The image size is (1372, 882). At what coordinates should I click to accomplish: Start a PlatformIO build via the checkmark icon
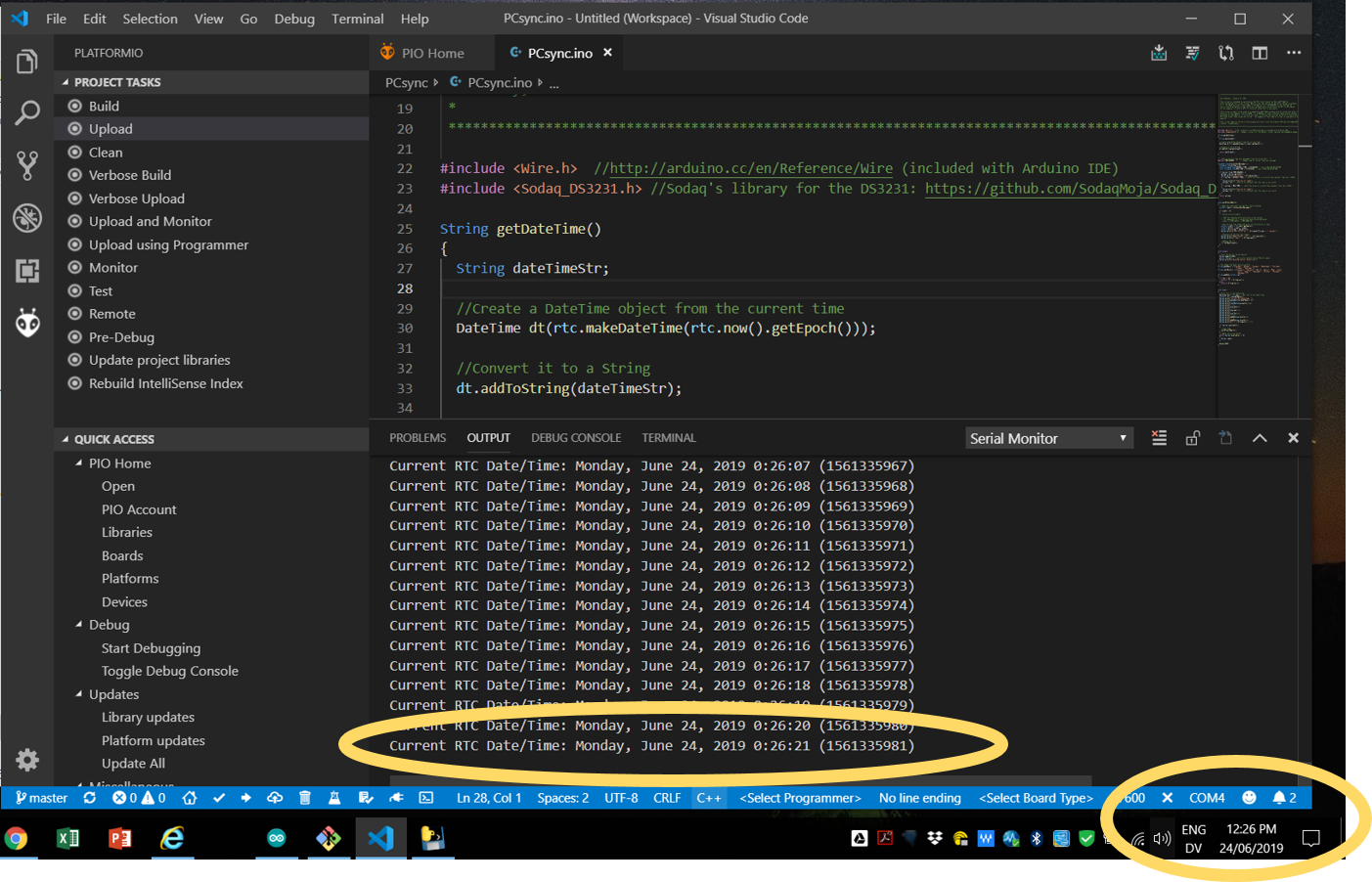coord(218,798)
